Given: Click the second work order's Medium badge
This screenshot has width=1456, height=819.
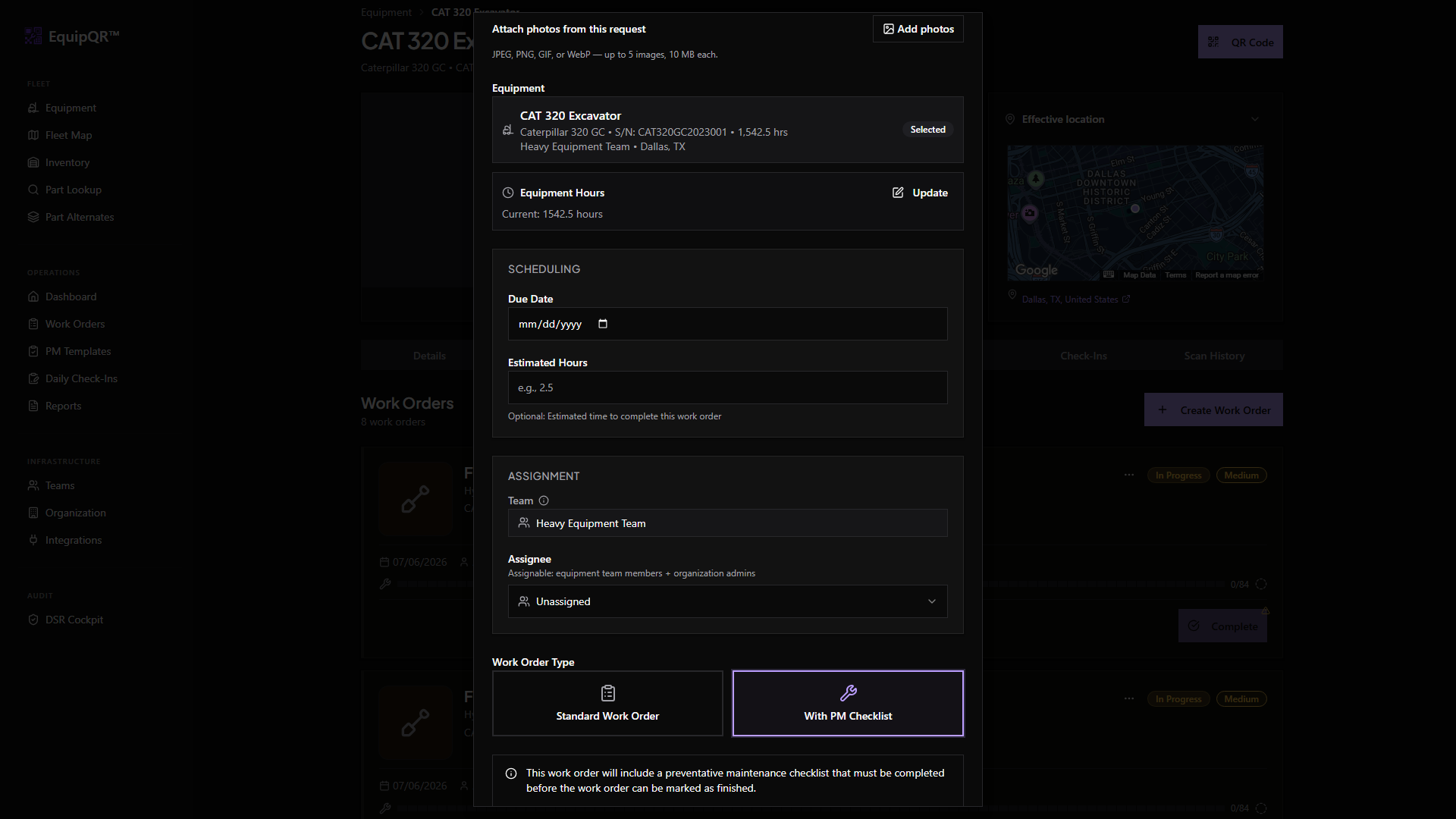Looking at the screenshot, I should click(1241, 699).
